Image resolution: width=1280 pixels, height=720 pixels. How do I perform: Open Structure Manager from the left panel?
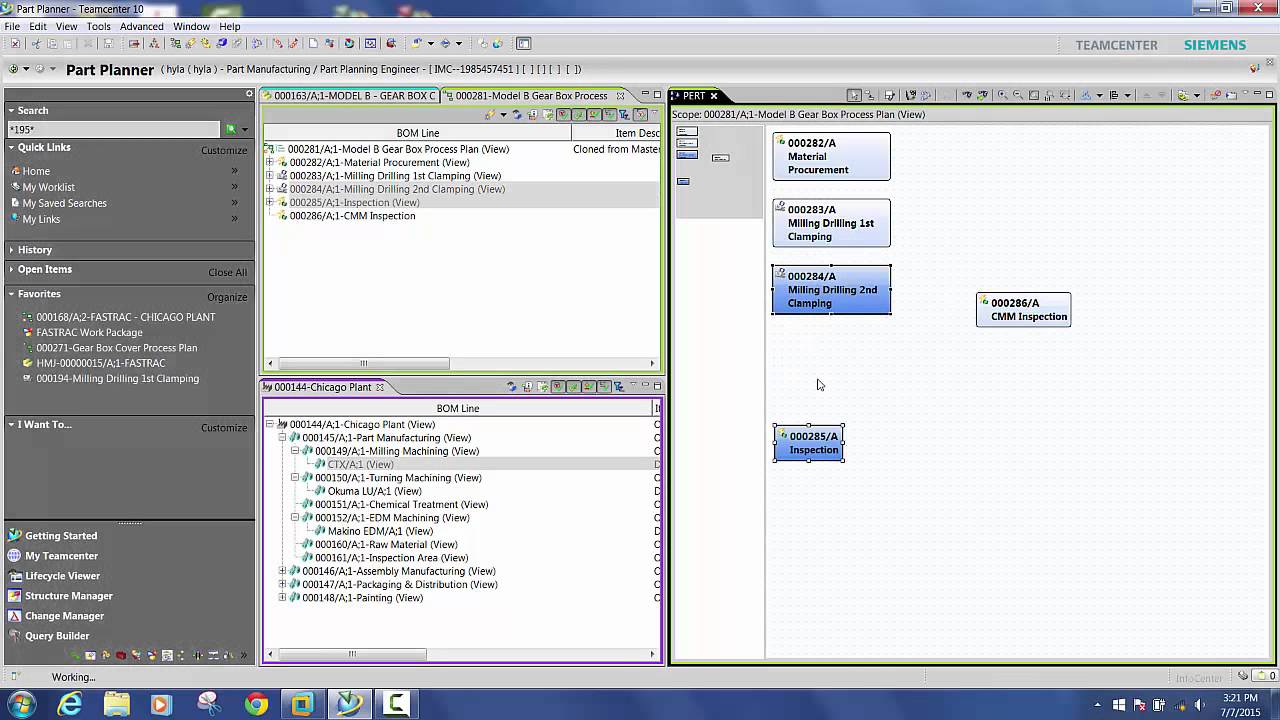(x=71, y=595)
